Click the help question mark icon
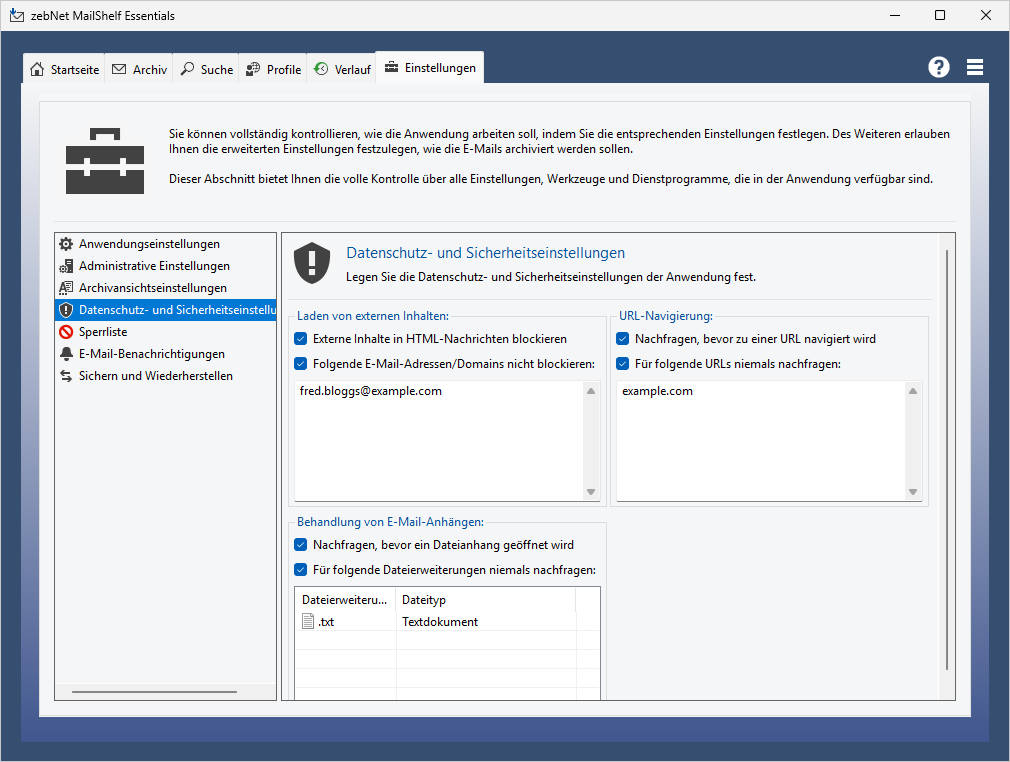This screenshot has width=1010, height=762. (938, 67)
